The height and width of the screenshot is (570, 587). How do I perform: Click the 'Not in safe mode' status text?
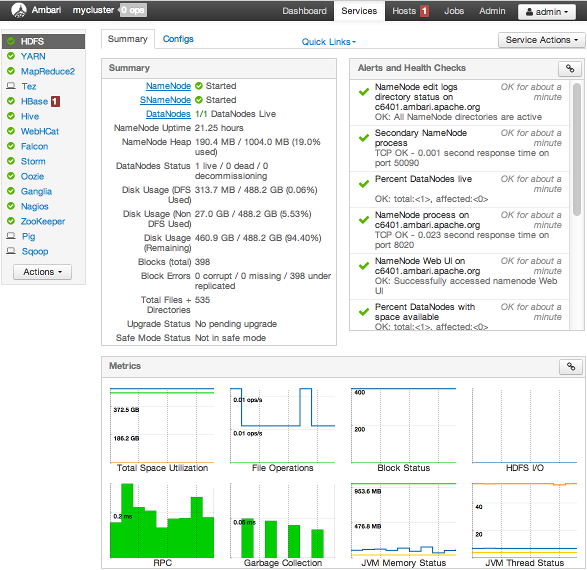pos(230,338)
